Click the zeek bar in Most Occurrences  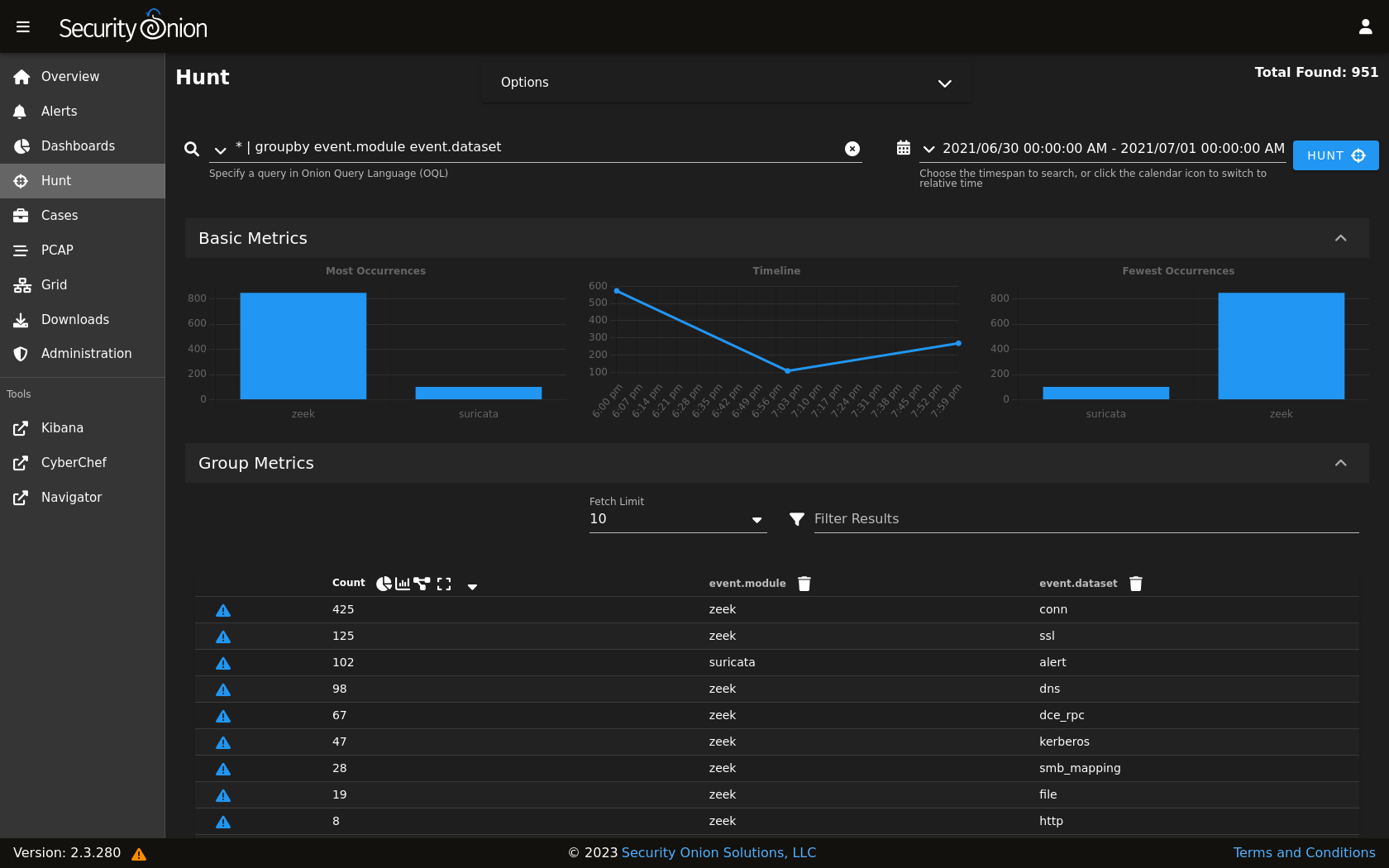tap(303, 346)
